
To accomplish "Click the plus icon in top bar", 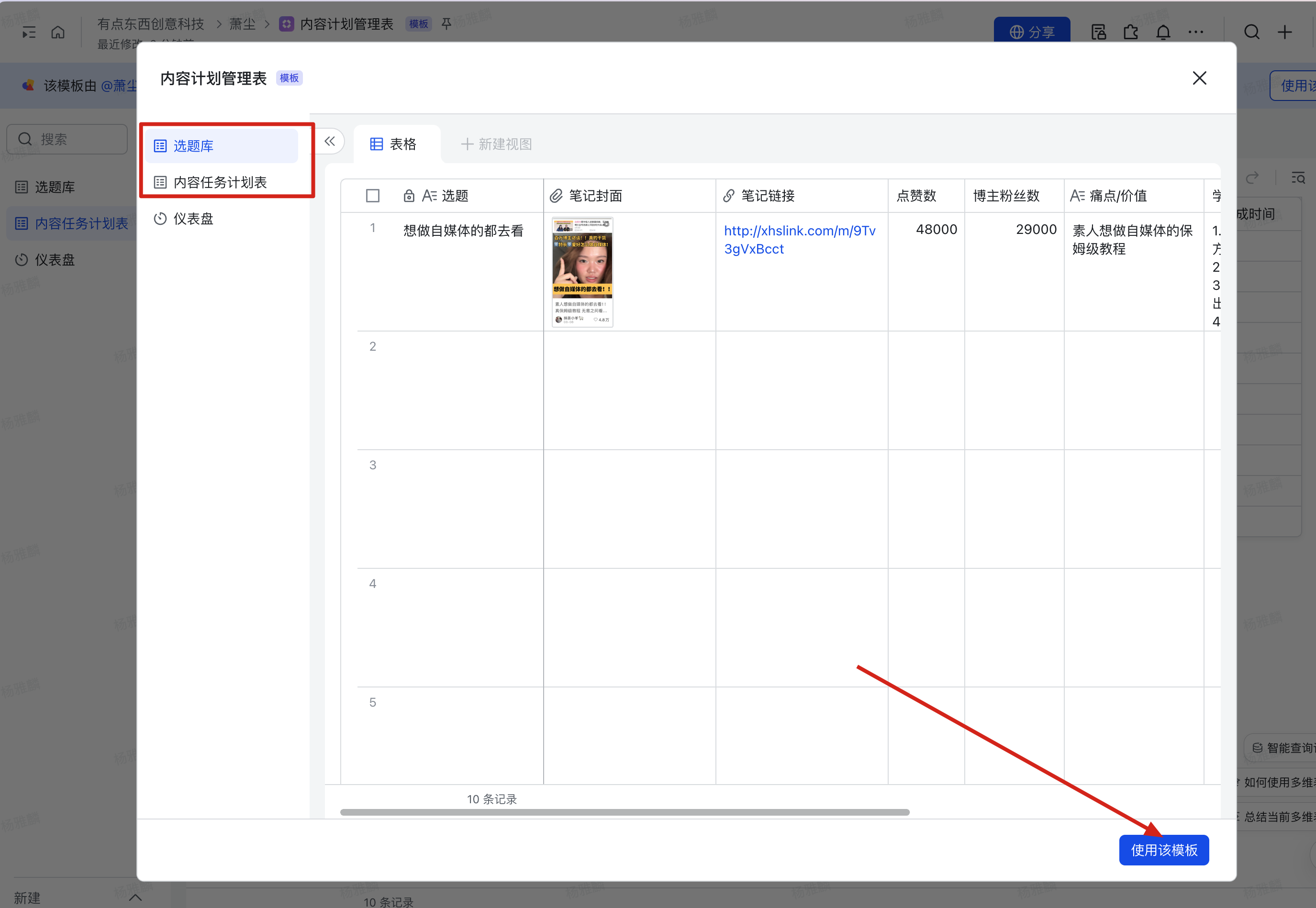I will (1285, 33).
